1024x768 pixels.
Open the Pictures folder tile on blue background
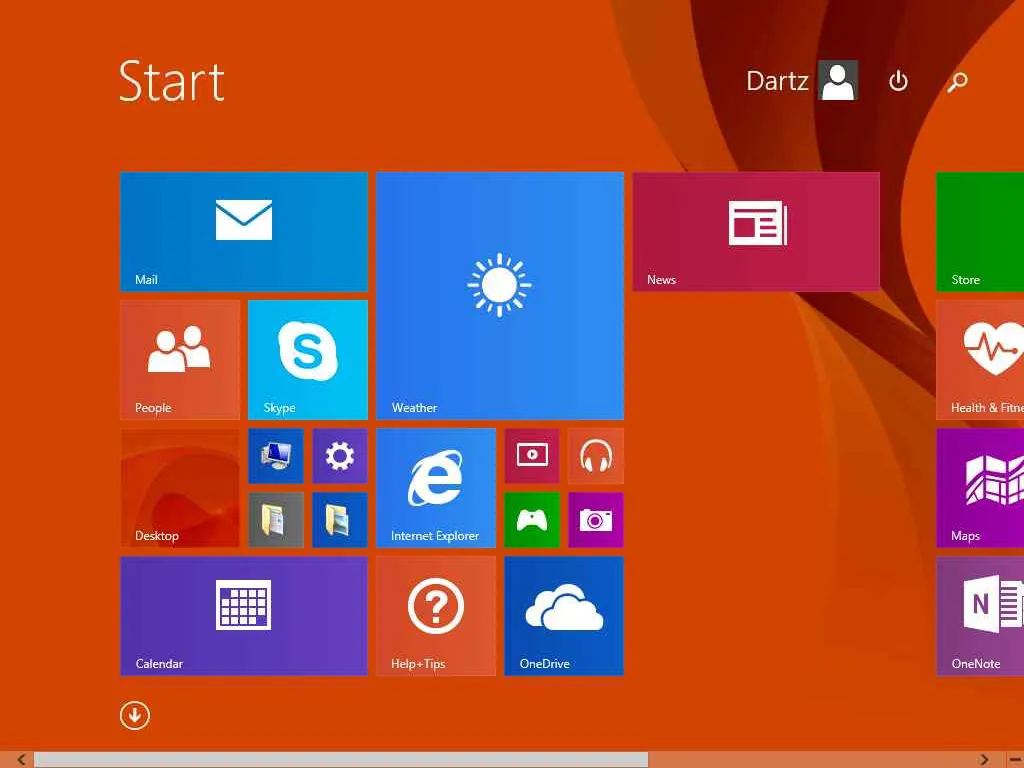pyautogui.click(x=340, y=519)
